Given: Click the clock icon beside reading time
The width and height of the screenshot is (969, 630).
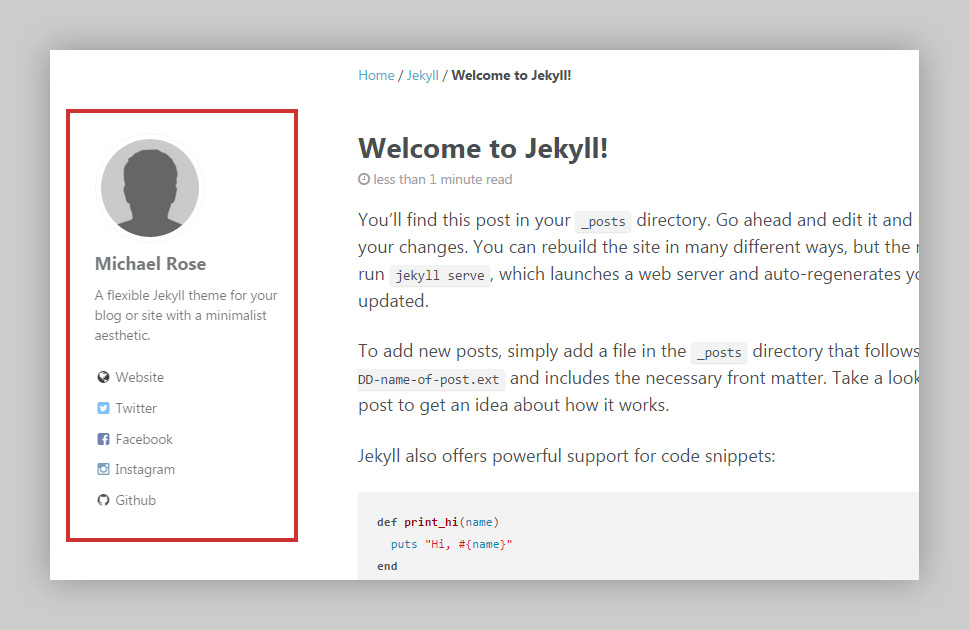Looking at the screenshot, I should pos(363,179).
